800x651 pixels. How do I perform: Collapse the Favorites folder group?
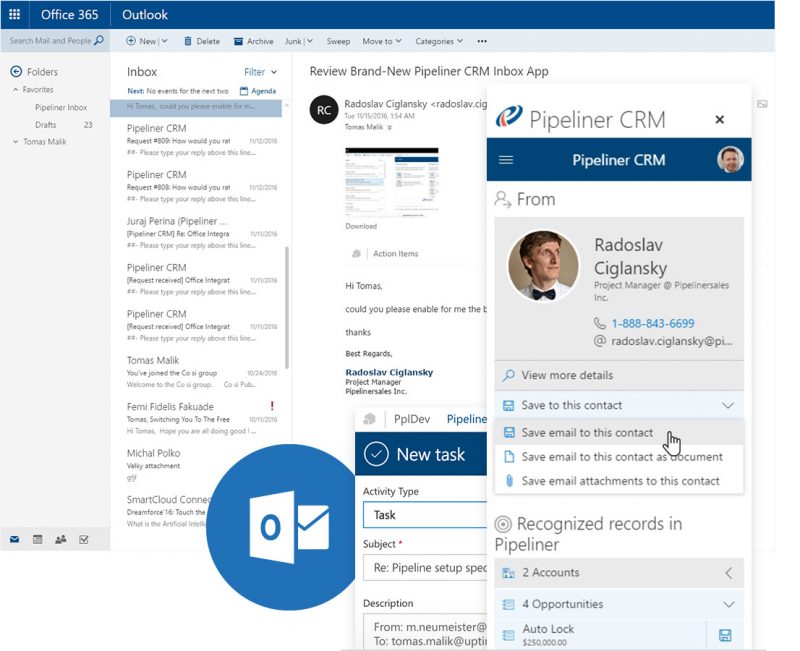[x=15, y=89]
